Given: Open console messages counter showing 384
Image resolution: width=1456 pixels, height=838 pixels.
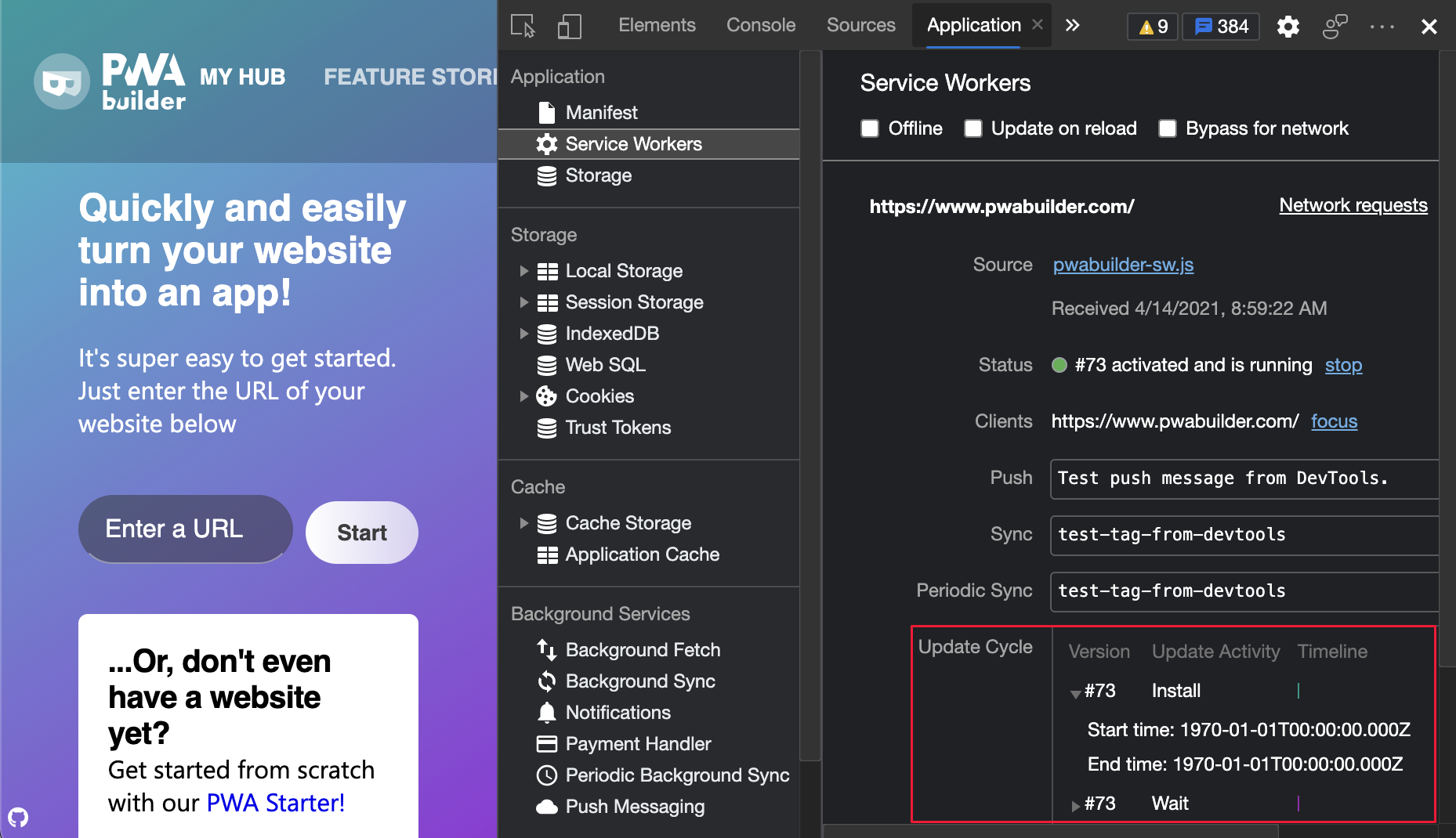Looking at the screenshot, I should coord(1220,26).
